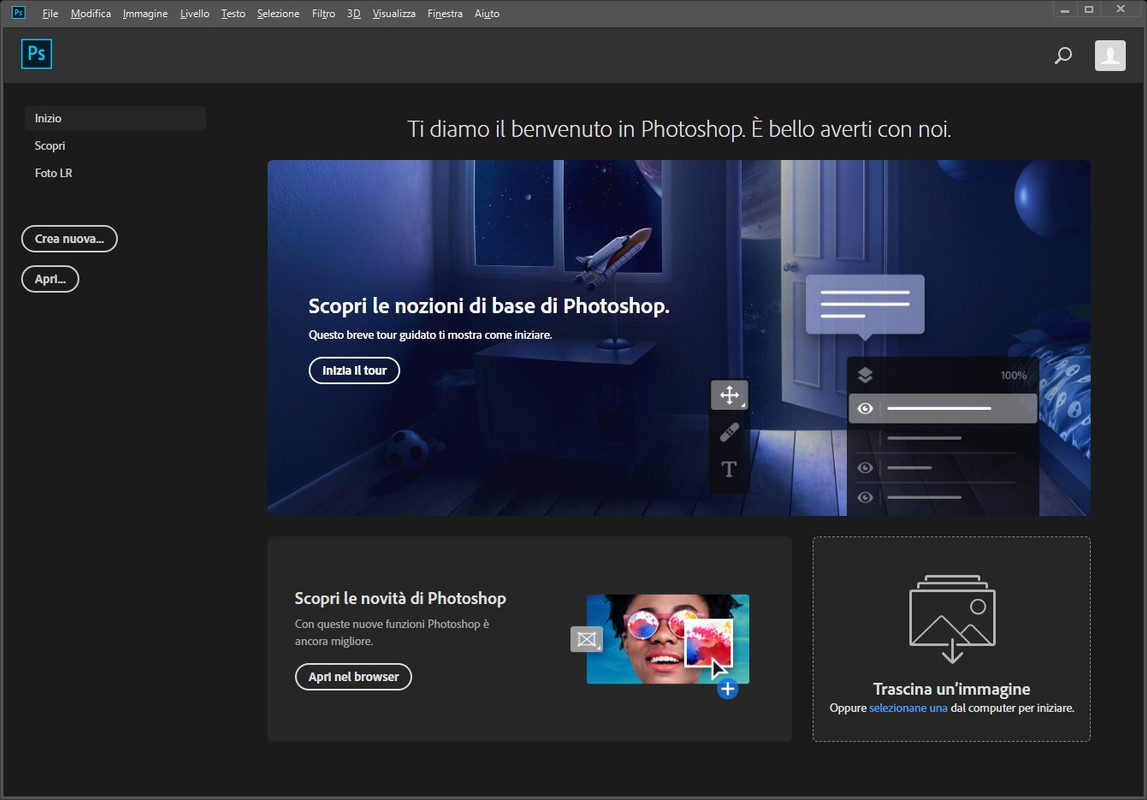Open the Livello menu
Image resolution: width=1147 pixels, height=800 pixels.
point(195,13)
